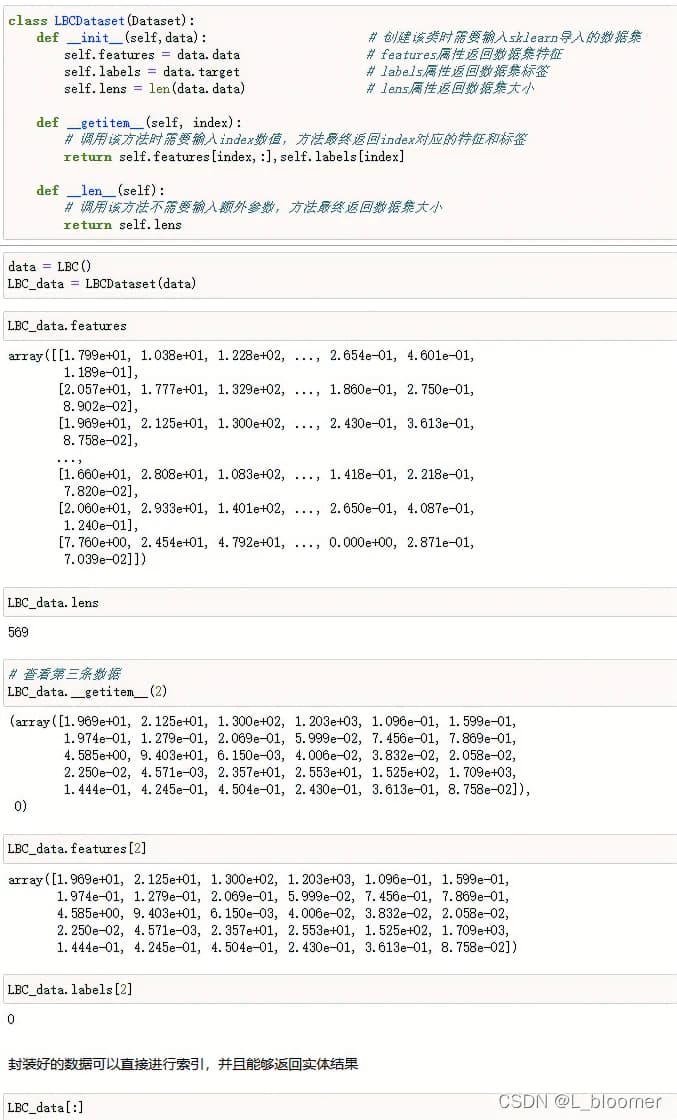Image resolution: width=677 pixels, height=1120 pixels.
Task: Click the 'class LBCDataset(Dataset):' line
Action: pyautogui.click(x=101, y=21)
